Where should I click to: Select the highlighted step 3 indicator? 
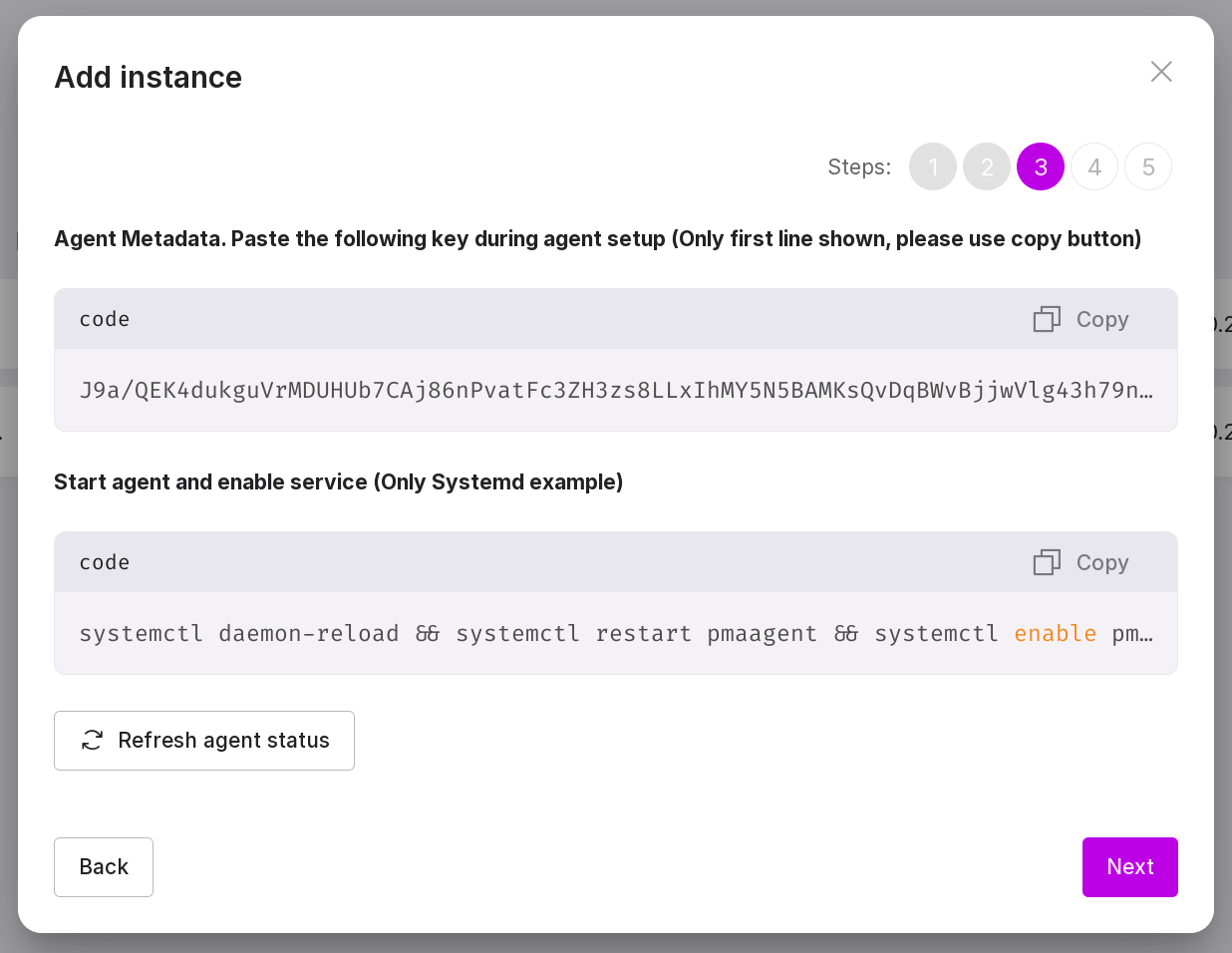[x=1040, y=166]
